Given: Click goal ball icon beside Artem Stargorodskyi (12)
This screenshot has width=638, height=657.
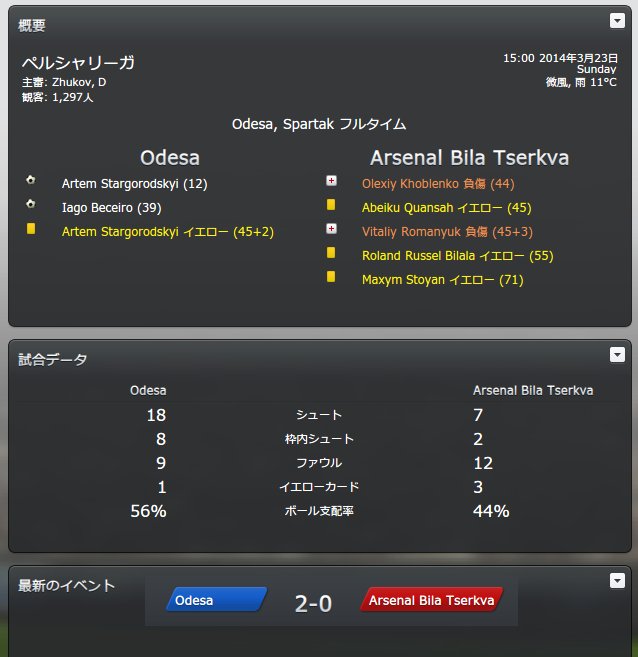Looking at the screenshot, I should (31, 180).
